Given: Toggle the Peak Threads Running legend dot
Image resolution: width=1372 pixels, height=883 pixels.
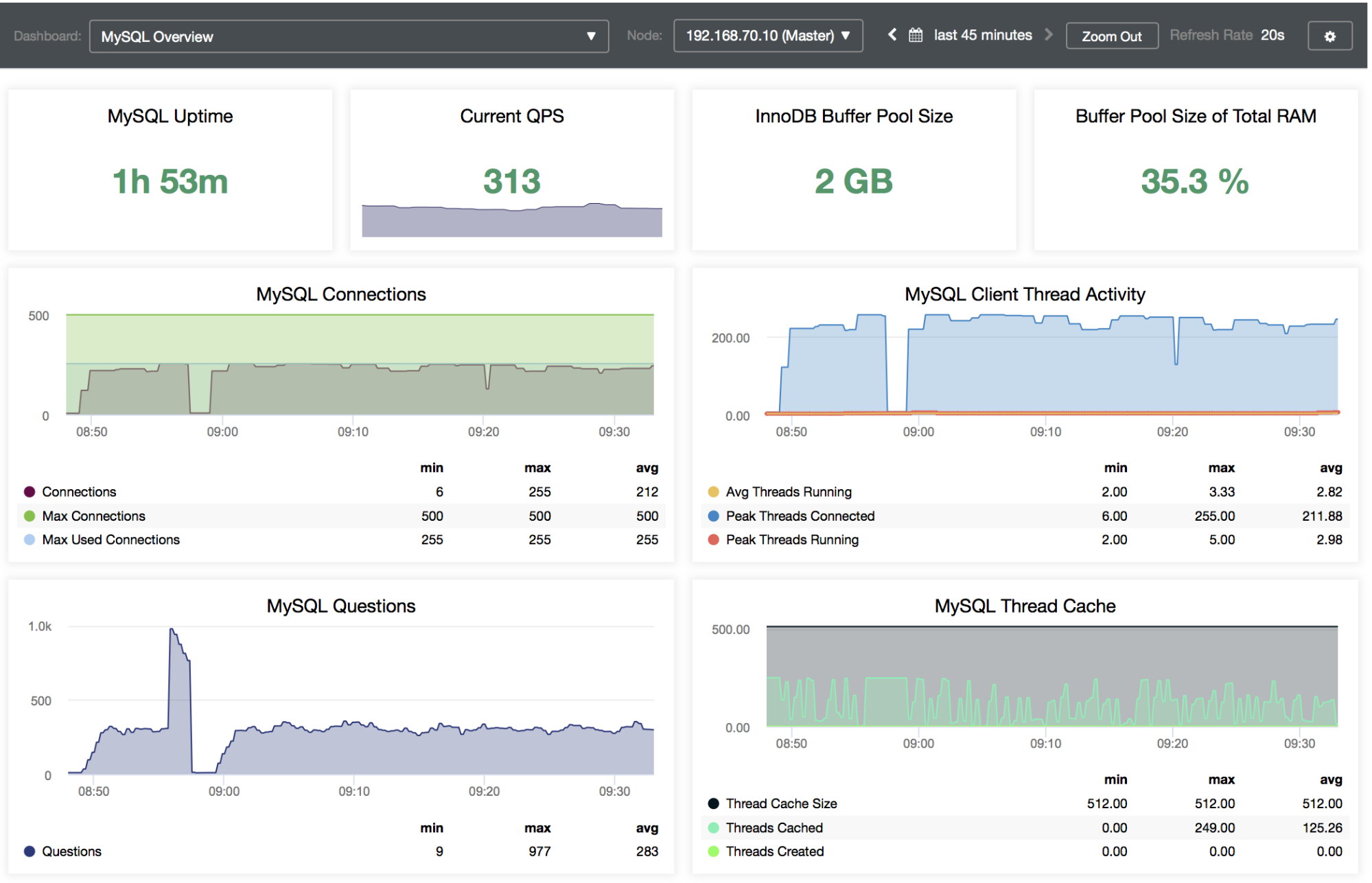Looking at the screenshot, I should click(713, 540).
